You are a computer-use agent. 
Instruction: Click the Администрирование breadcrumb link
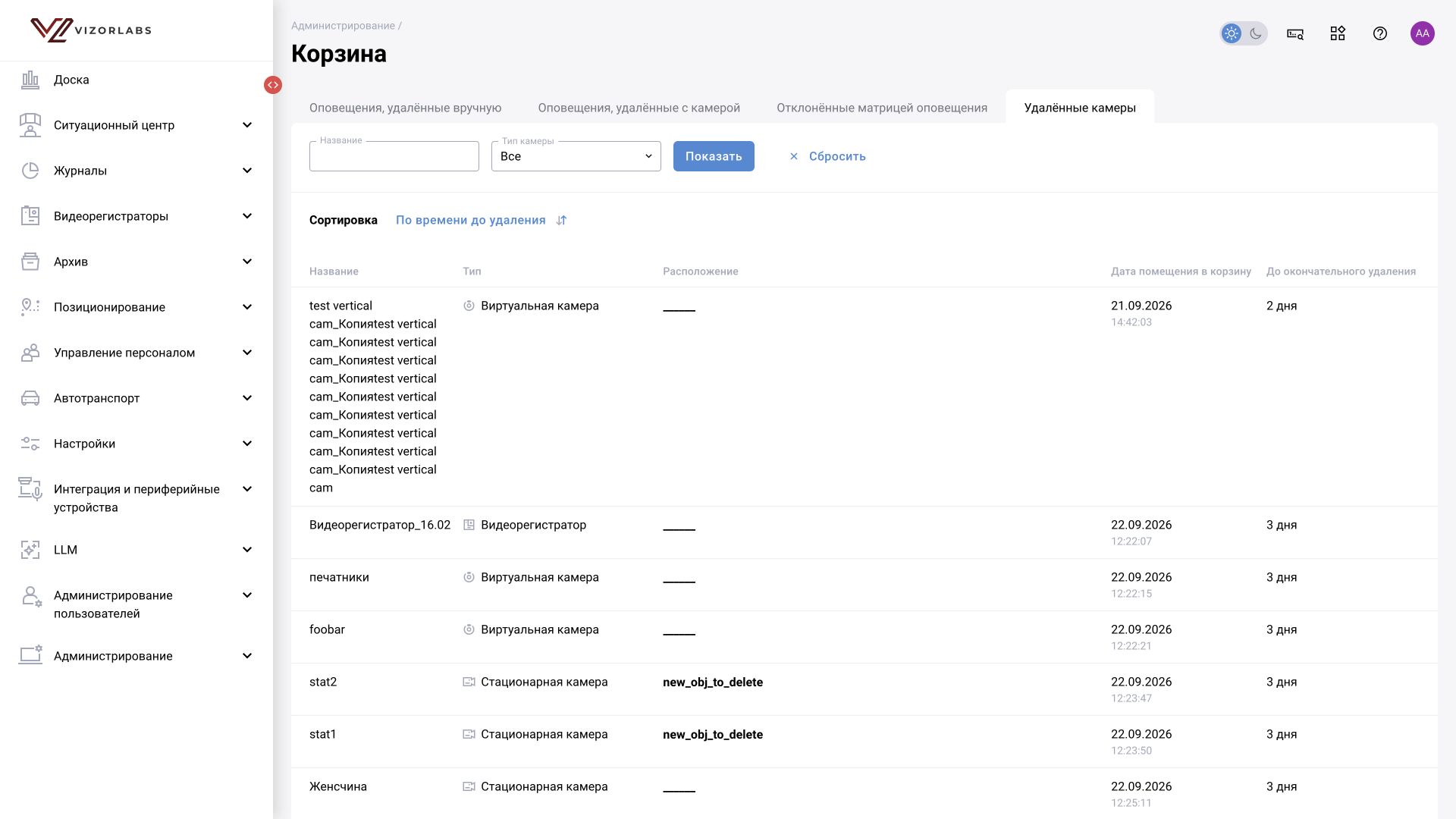[343, 26]
